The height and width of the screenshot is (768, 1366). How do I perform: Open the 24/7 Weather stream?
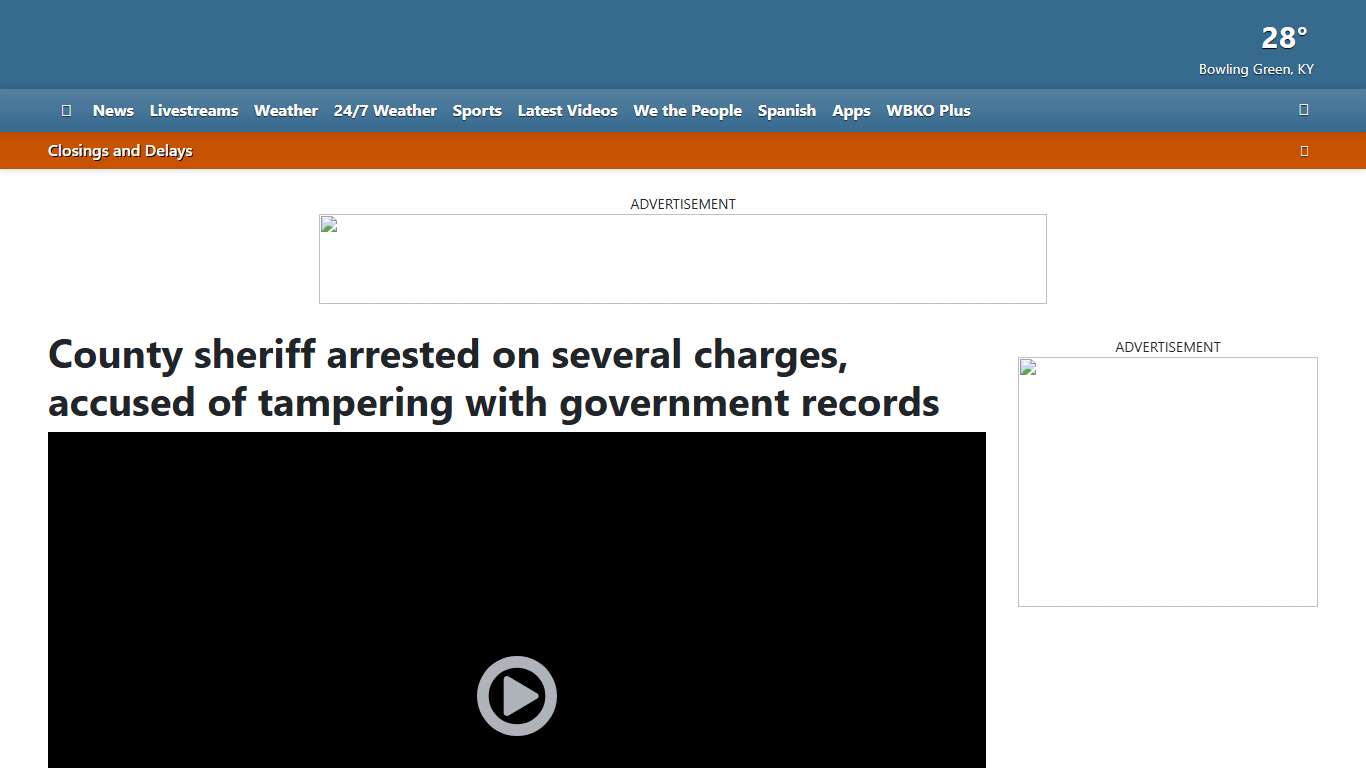pos(385,110)
